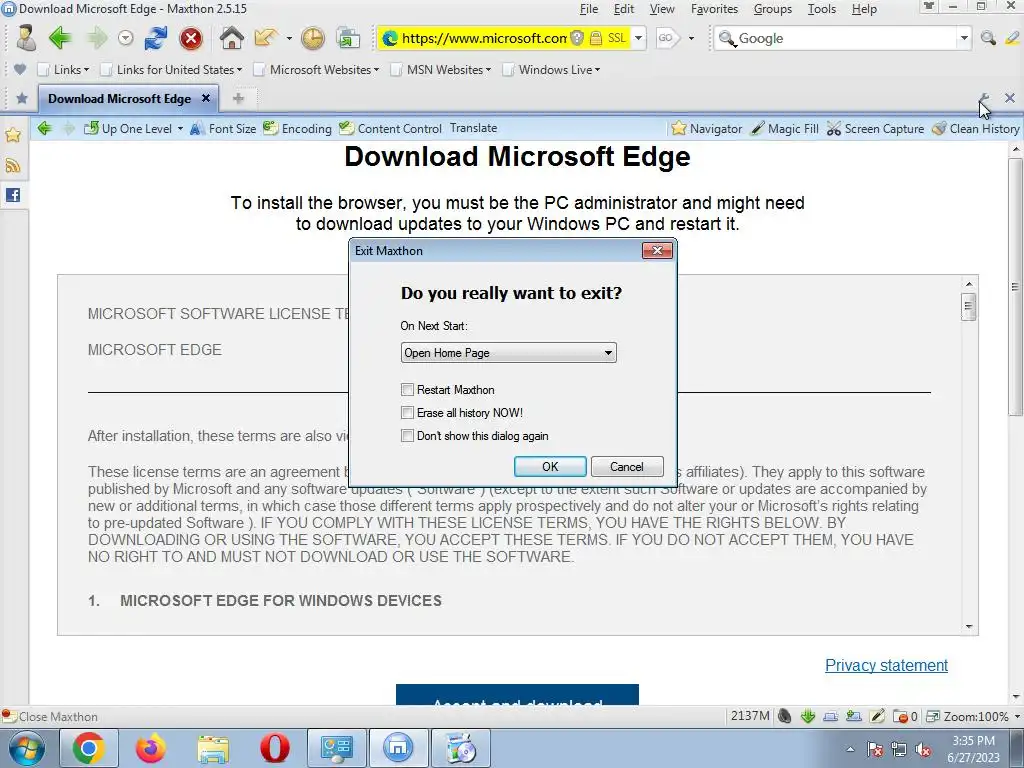The height and width of the screenshot is (768, 1024).
Task: Click Font Size toolbar item
Action: 223,129
